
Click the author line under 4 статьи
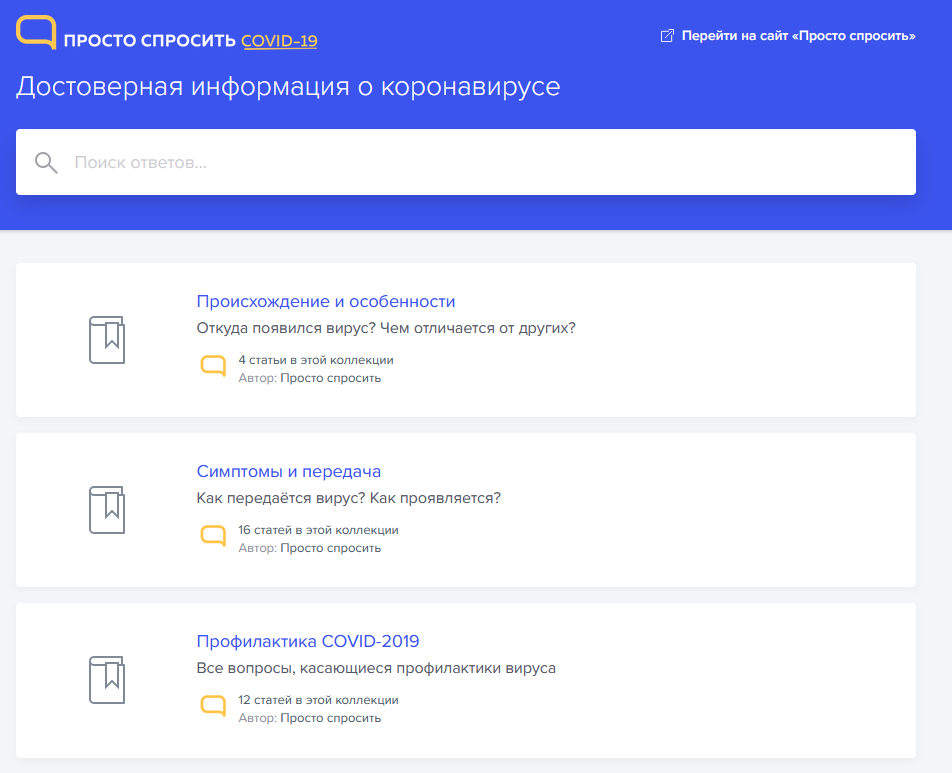pos(310,378)
